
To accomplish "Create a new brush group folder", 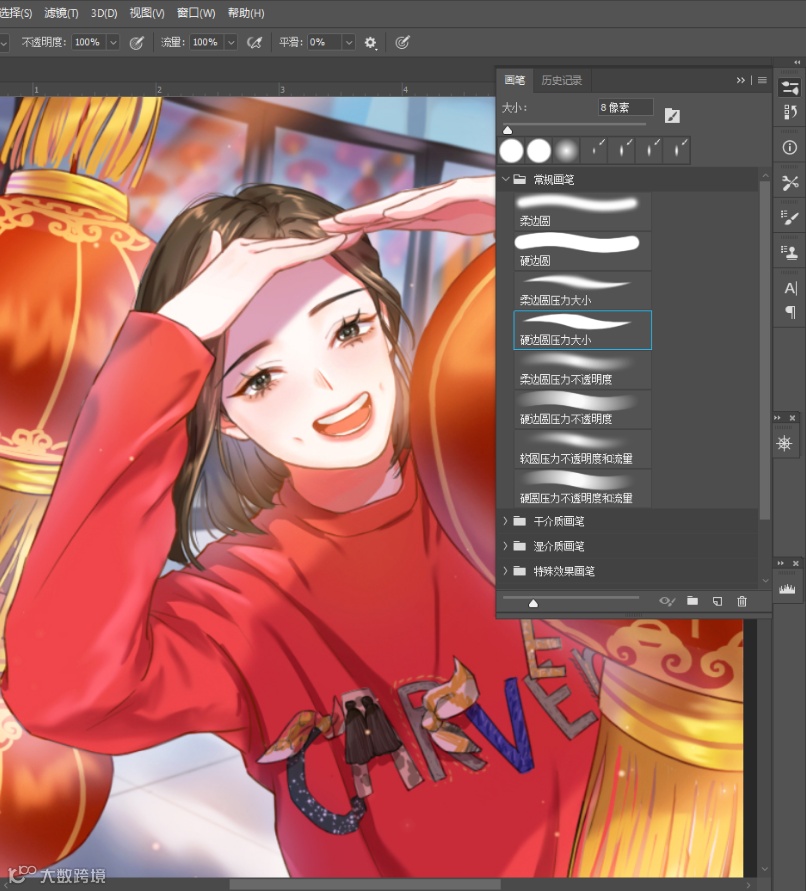I will tap(692, 601).
